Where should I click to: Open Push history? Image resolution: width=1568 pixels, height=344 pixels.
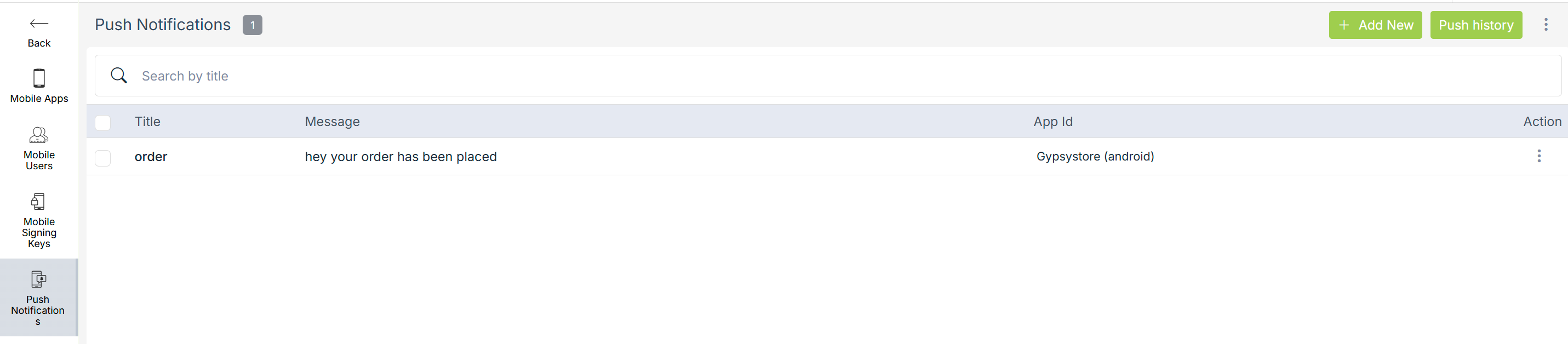[x=1475, y=25]
